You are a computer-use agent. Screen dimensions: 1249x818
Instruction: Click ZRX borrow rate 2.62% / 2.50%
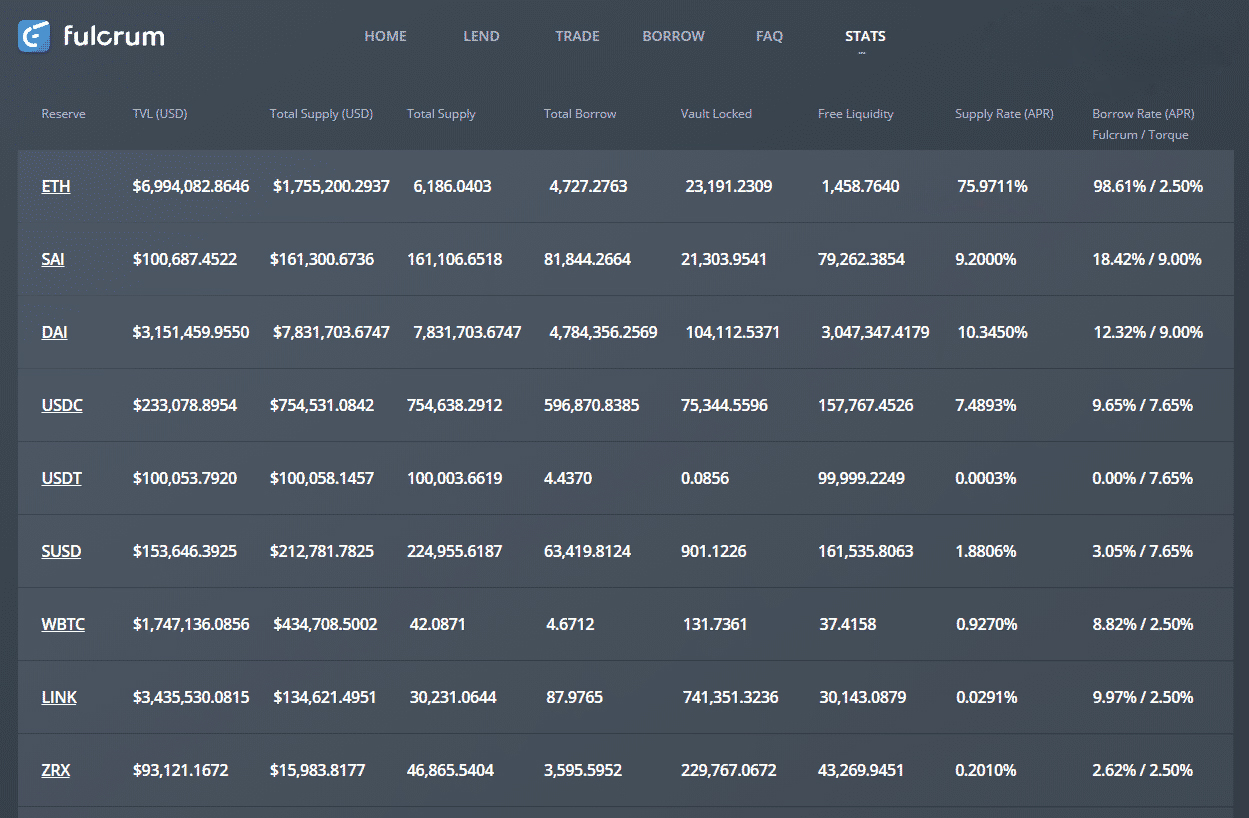(x=1143, y=770)
